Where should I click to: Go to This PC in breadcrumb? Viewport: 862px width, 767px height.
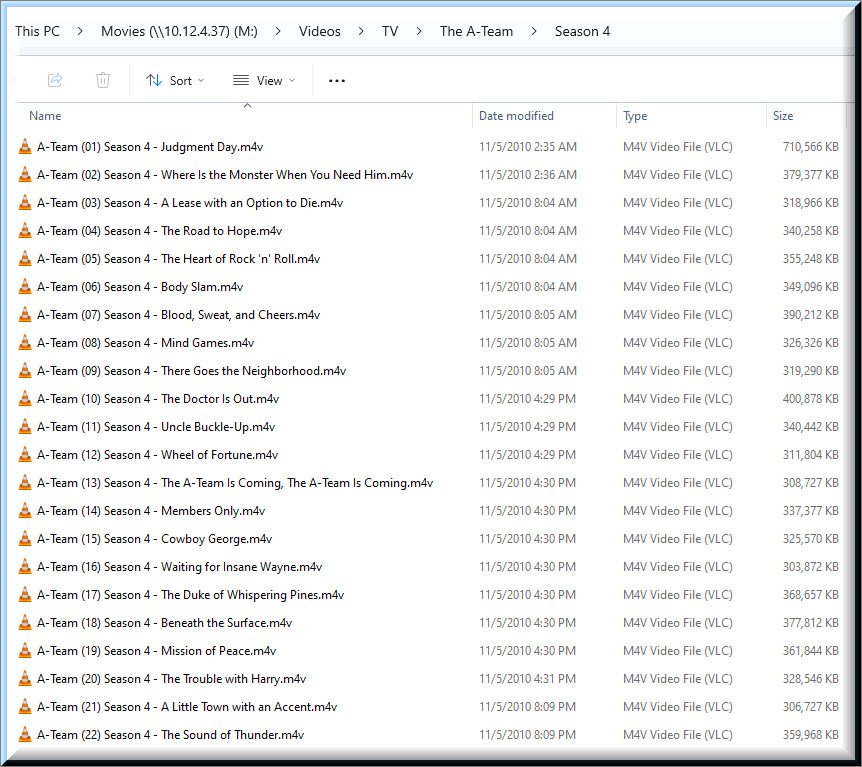click(x=37, y=31)
